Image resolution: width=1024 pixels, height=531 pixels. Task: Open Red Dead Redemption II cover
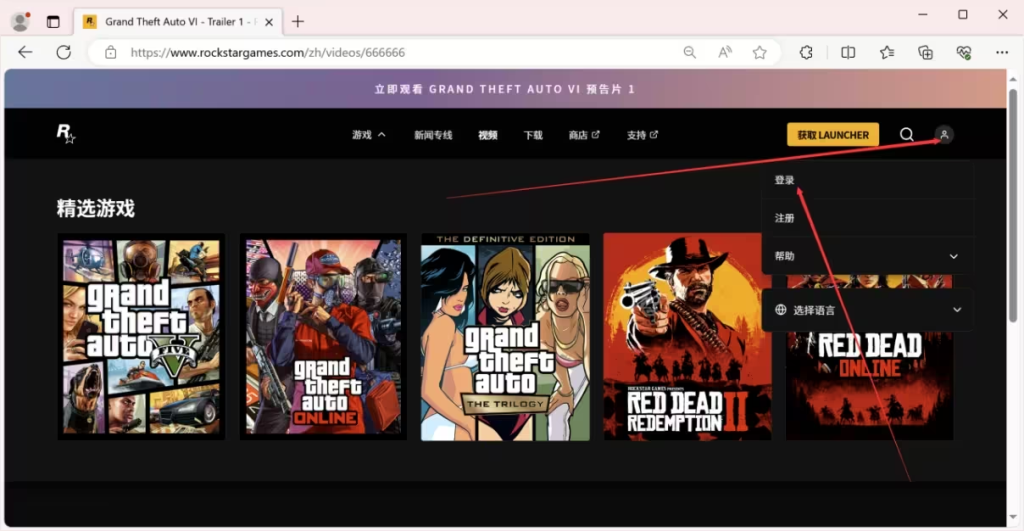(x=687, y=336)
